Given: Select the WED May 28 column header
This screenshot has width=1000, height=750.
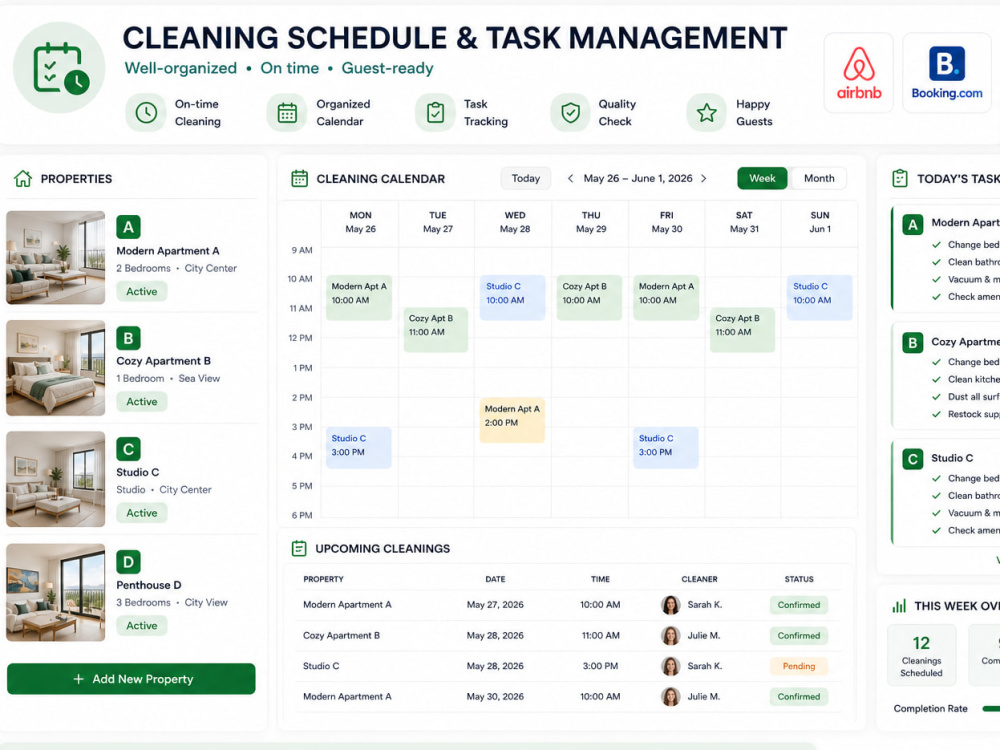Looking at the screenshot, I should tap(515, 222).
